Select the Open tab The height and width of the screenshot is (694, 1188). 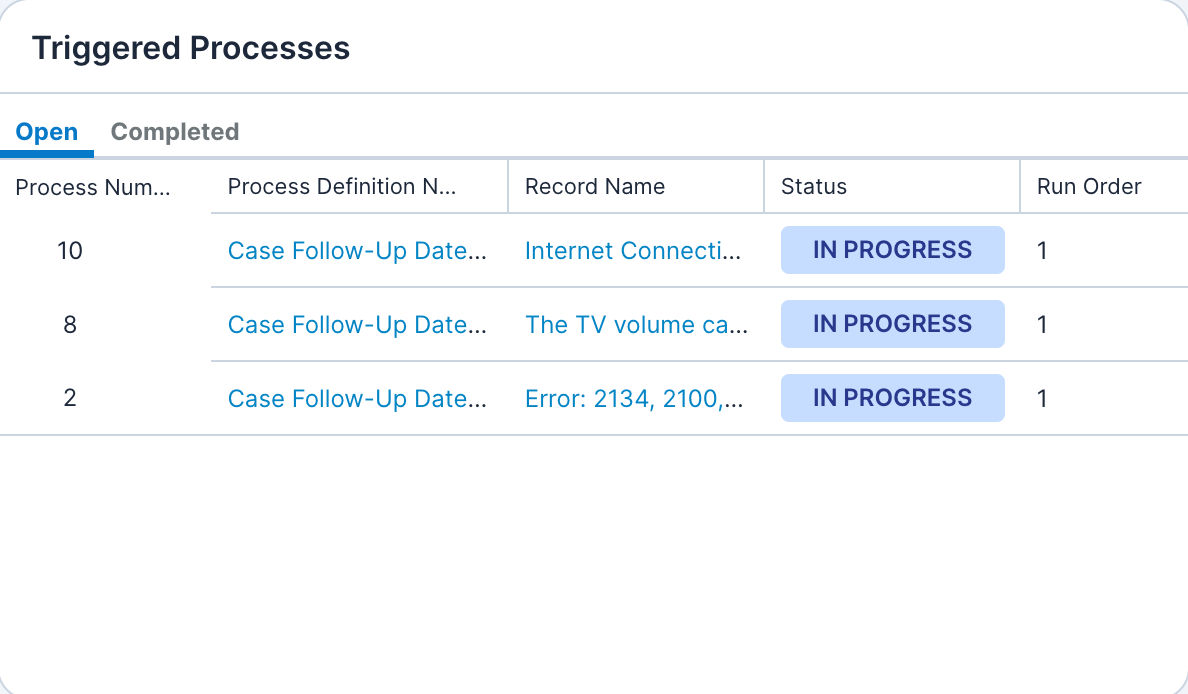47,131
